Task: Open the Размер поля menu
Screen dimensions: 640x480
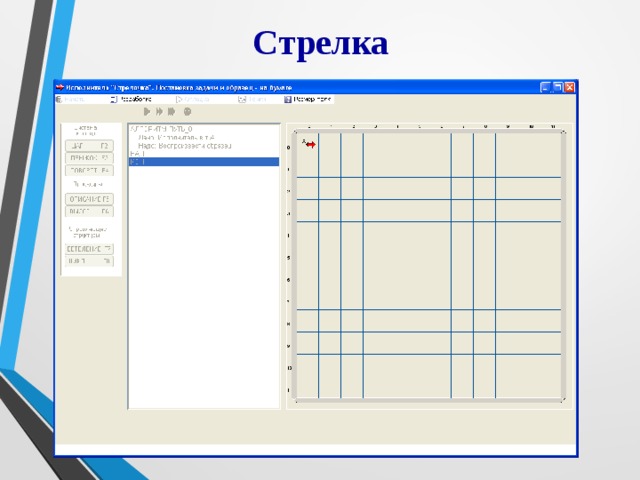Action: [308, 99]
